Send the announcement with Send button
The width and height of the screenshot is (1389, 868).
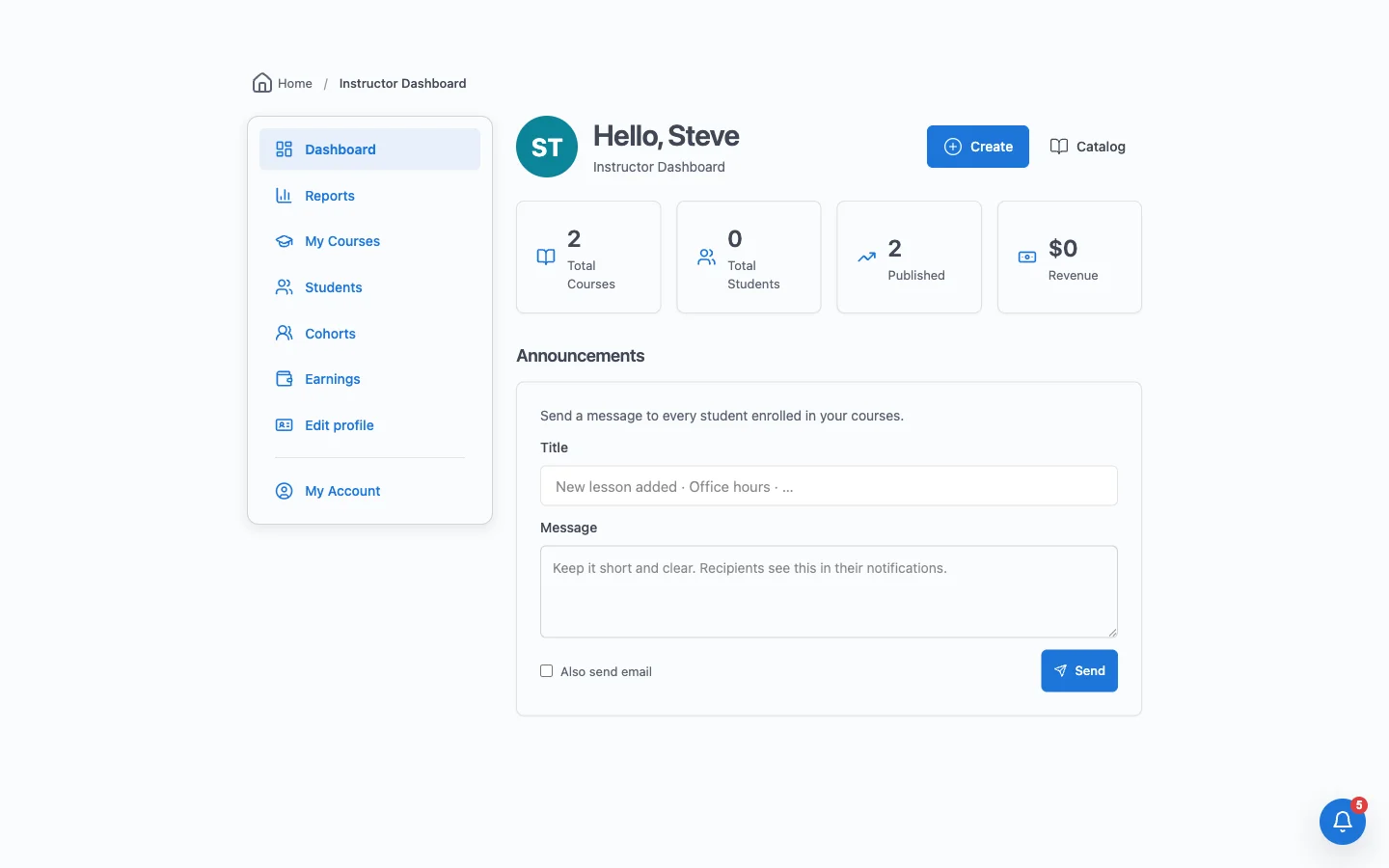(x=1079, y=670)
